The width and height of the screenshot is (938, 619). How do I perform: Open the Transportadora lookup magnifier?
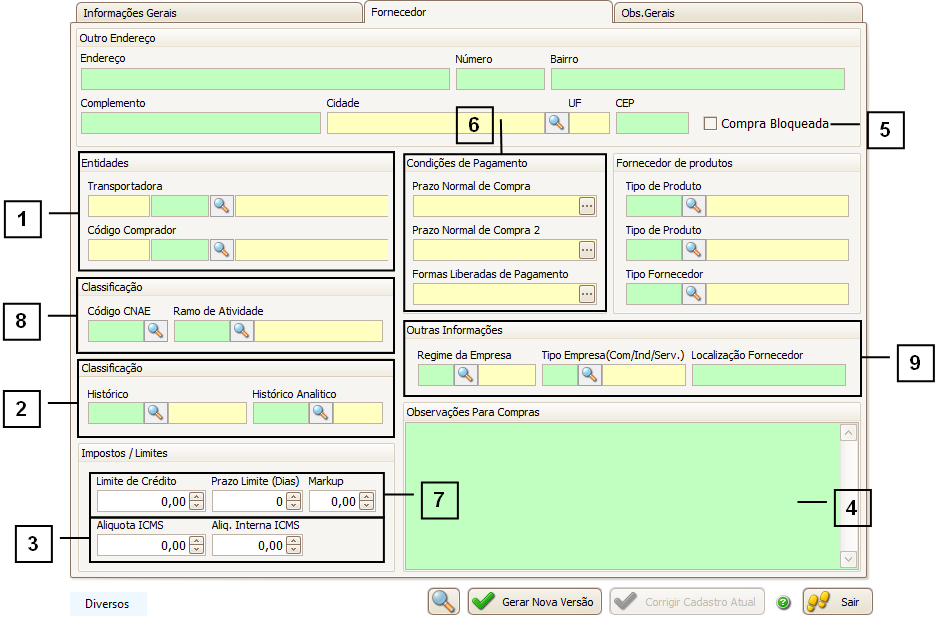point(222,206)
